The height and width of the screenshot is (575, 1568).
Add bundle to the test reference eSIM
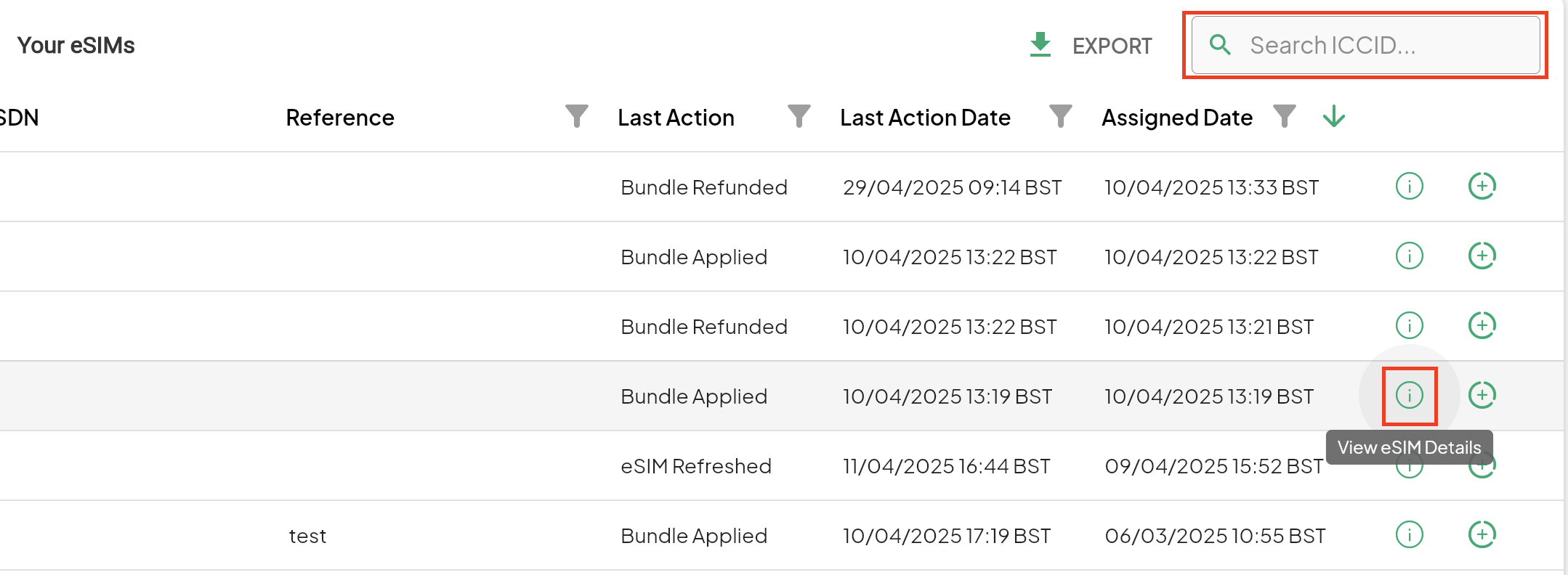coord(1482,535)
